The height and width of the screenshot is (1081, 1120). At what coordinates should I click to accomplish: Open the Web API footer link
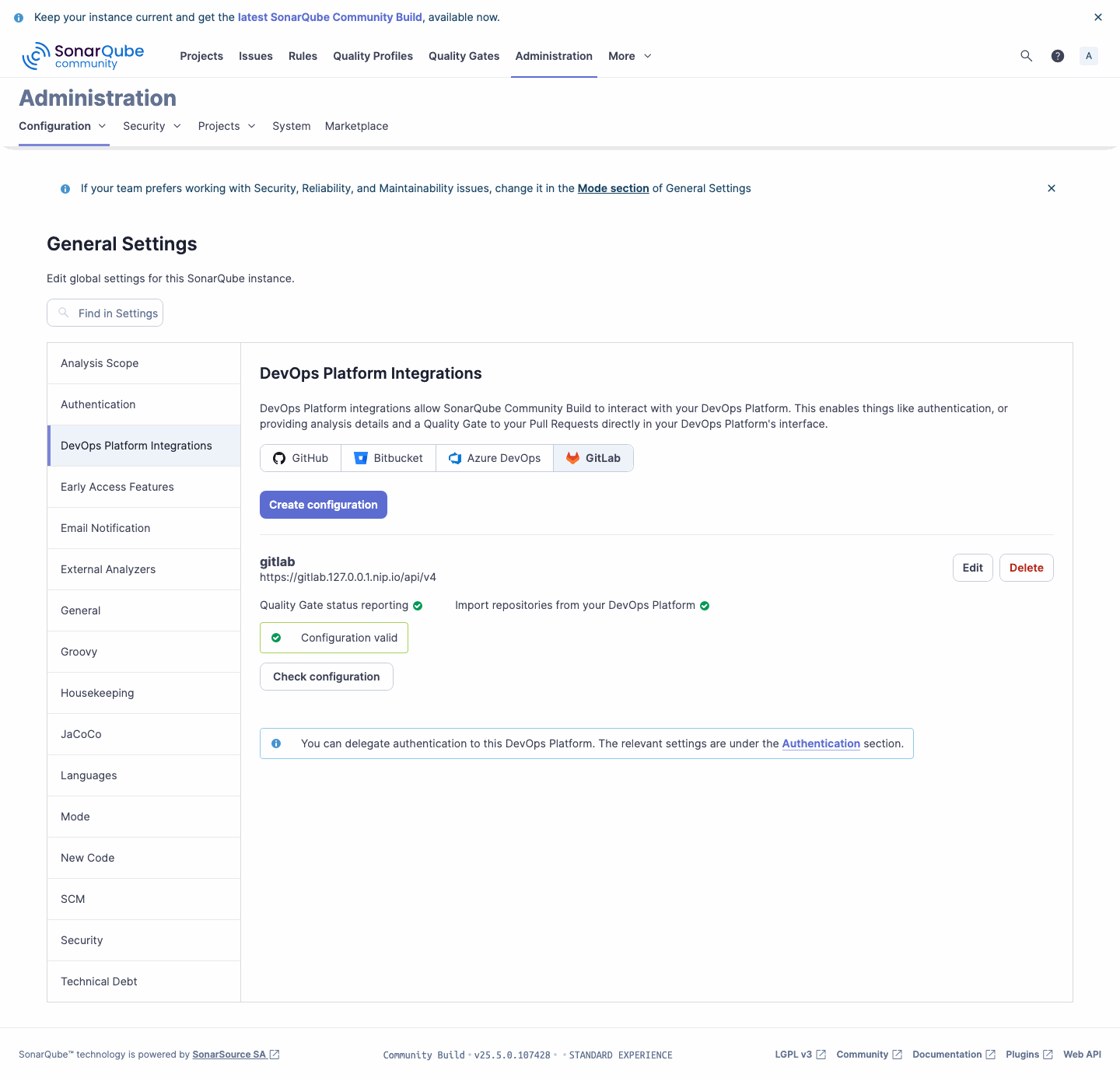pos(1082,1055)
